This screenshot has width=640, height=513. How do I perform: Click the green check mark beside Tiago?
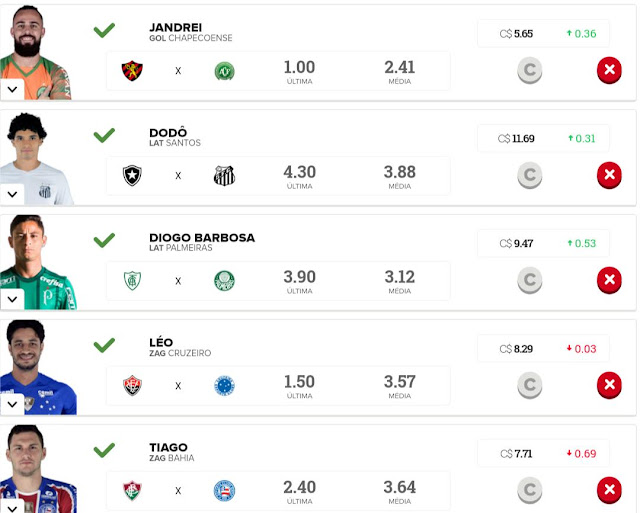click(104, 450)
